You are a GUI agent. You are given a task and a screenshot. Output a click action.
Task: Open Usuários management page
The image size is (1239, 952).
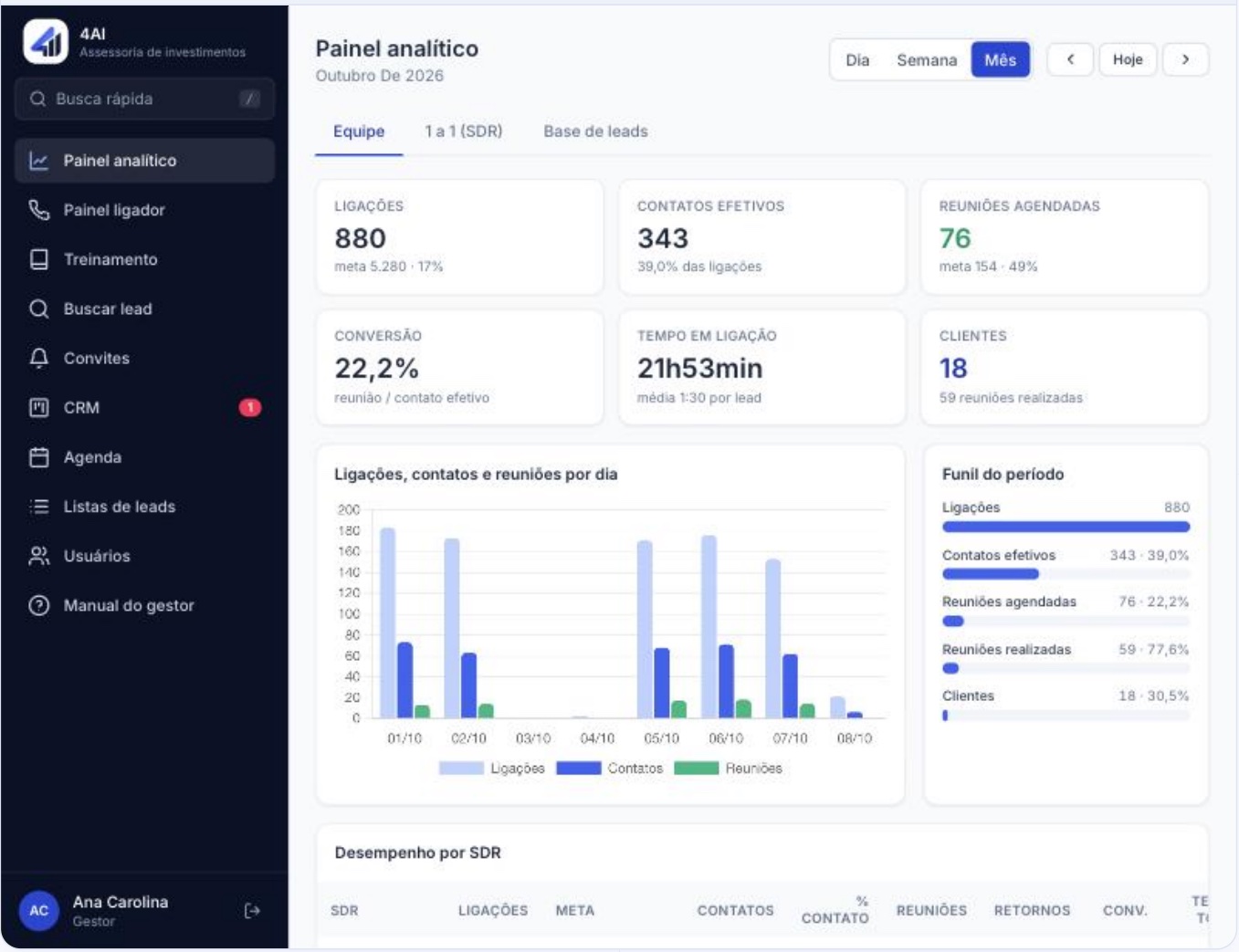(x=145, y=556)
